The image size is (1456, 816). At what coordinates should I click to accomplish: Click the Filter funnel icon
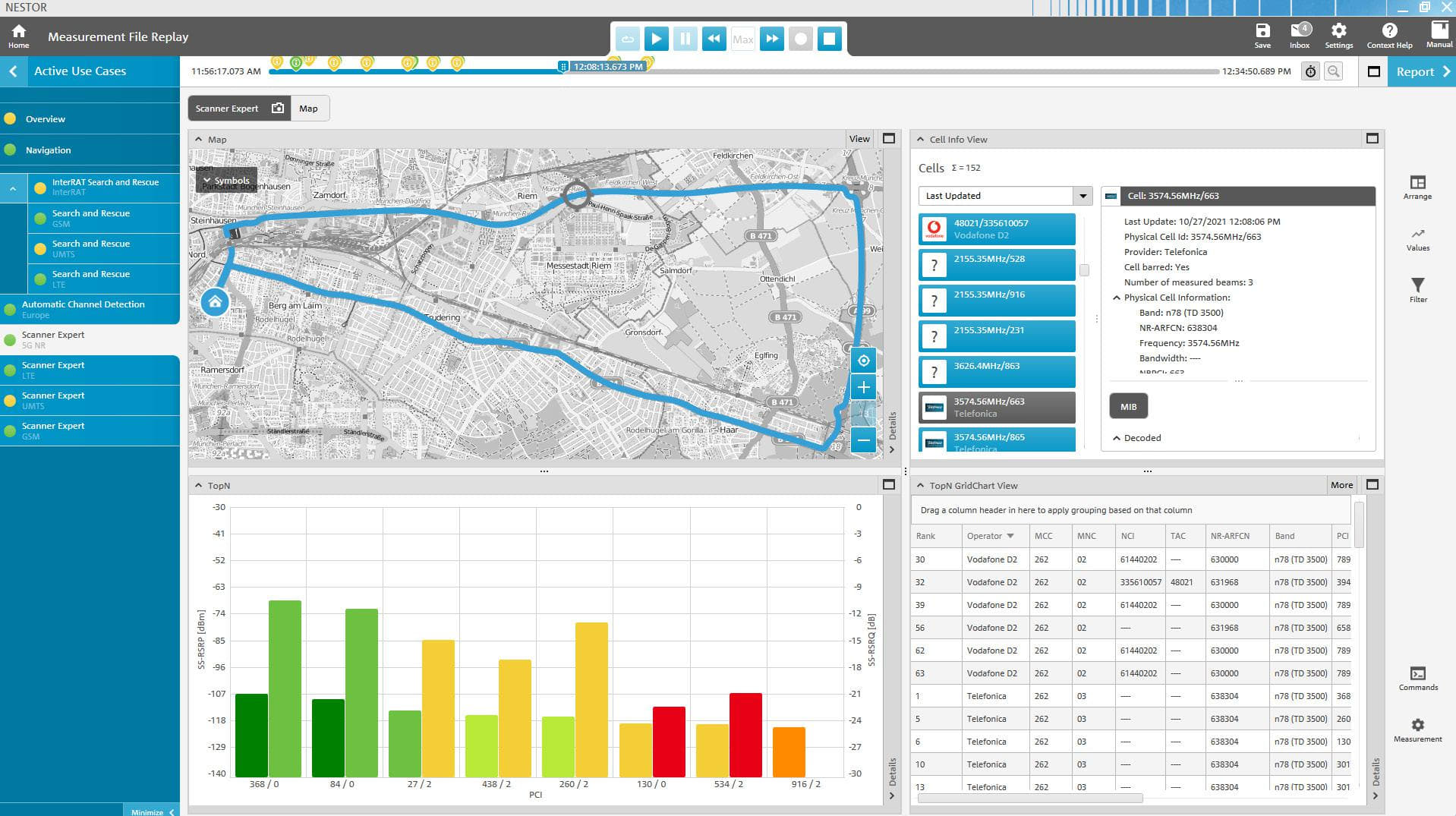[1417, 289]
